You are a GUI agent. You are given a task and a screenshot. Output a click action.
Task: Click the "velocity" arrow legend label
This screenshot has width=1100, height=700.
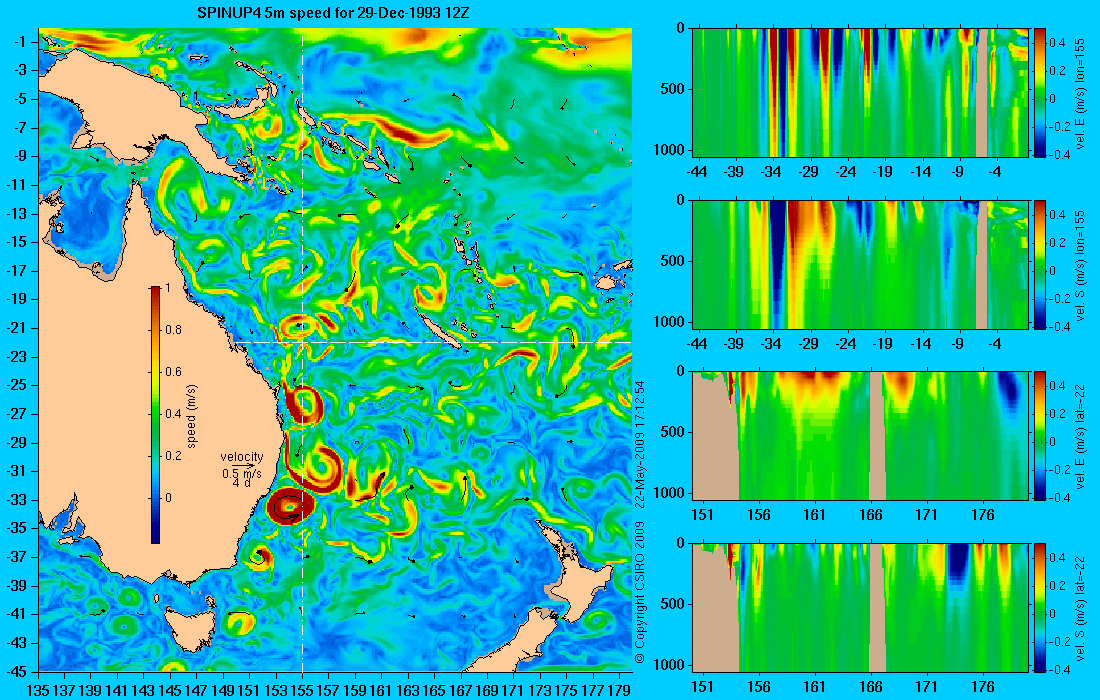point(241,457)
